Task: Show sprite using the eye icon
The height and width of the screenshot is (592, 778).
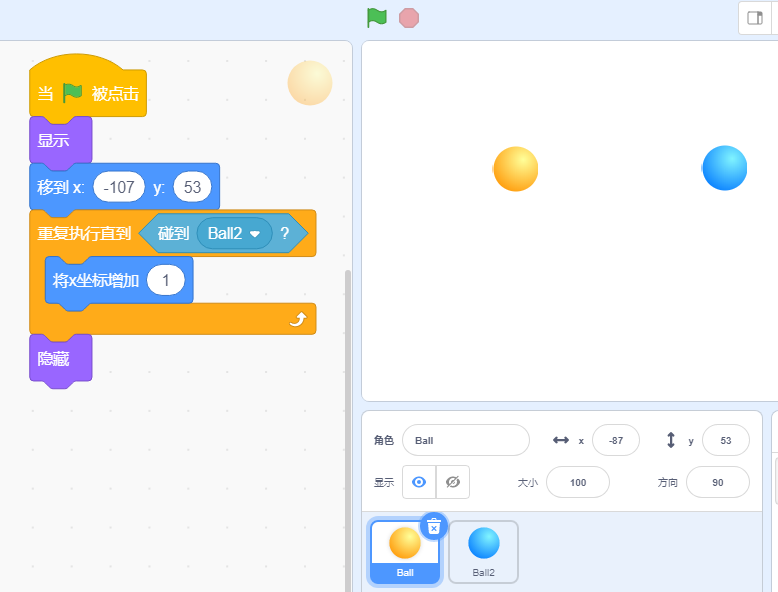Action: click(419, 482)
